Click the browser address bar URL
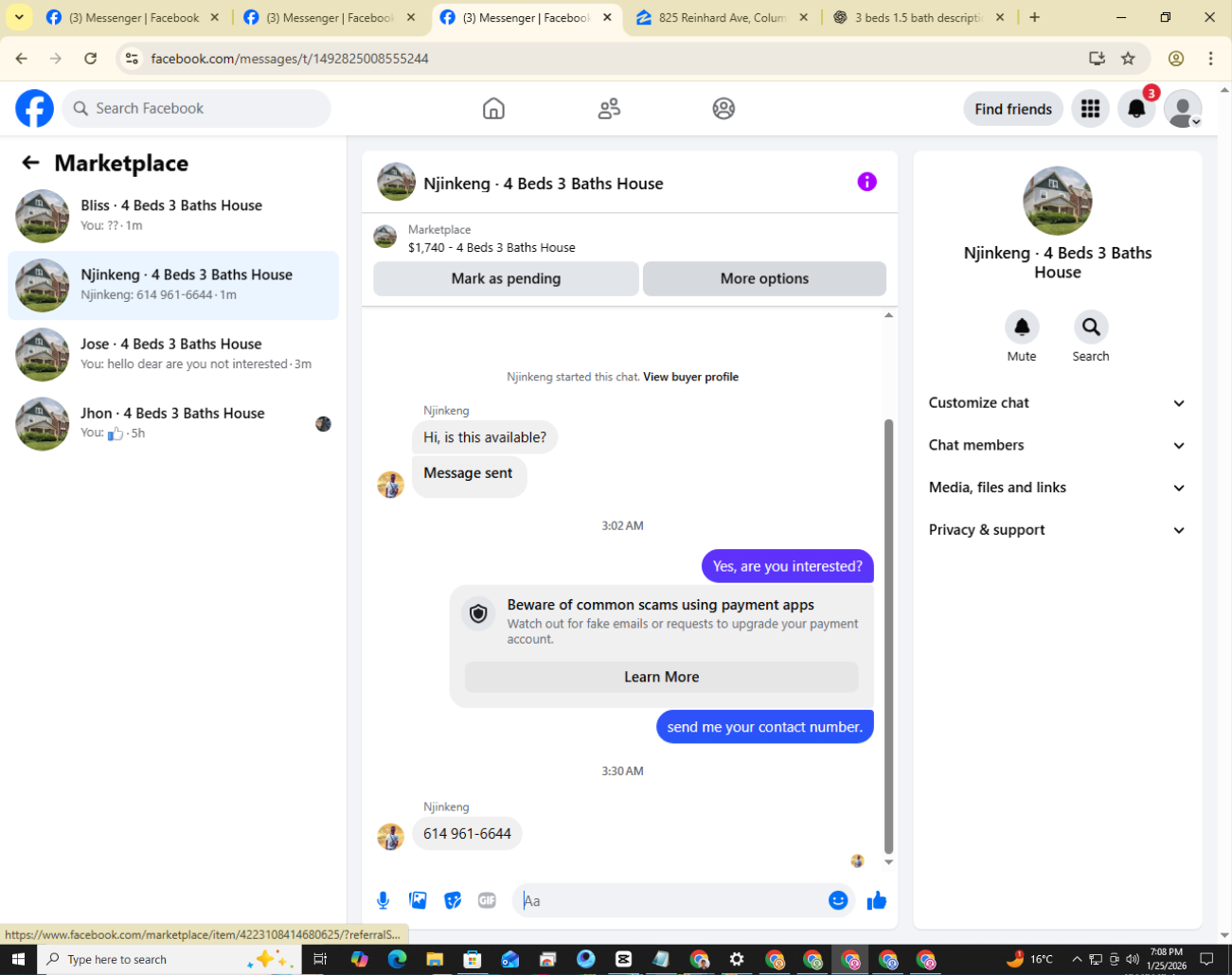The image size is (1232, 975). pyautogui.click(x=290, y=59)
